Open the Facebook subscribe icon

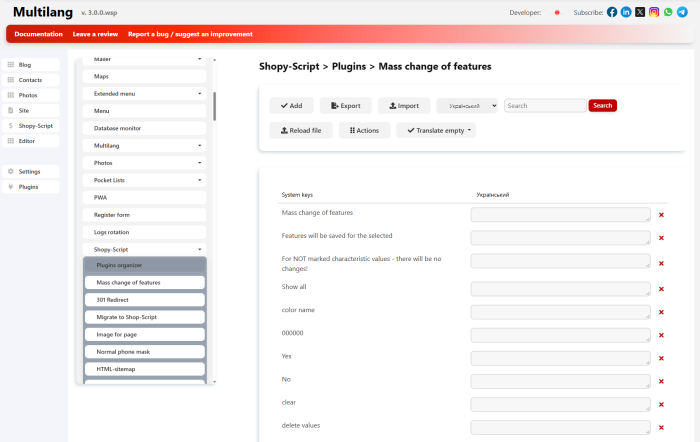coord(612,12)
